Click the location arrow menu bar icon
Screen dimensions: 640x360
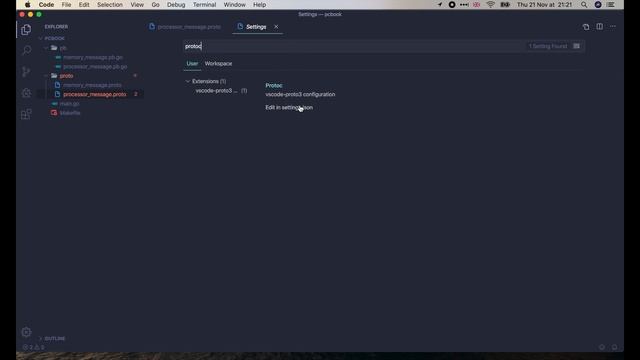click(440, 5)
